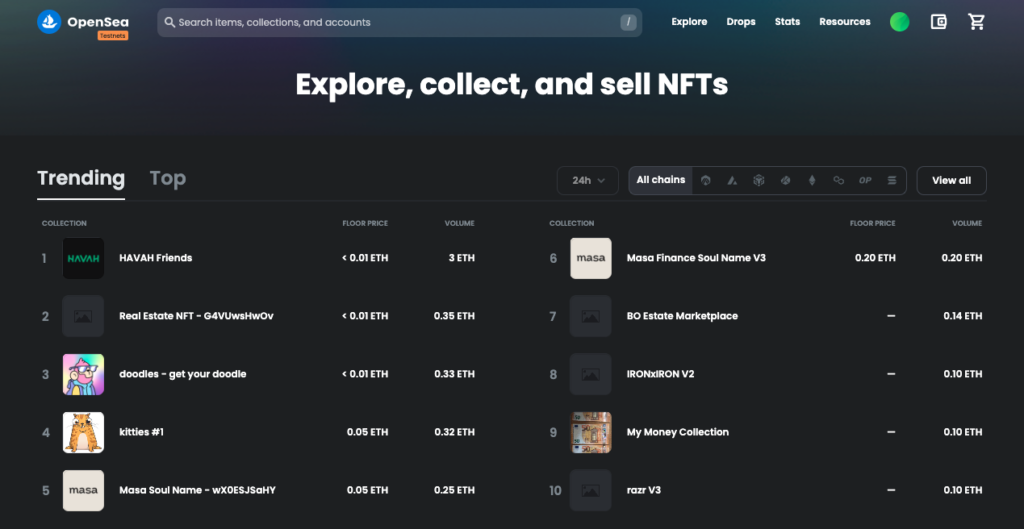Viewport: 1024px width, 529px height.
Task: Open the wallet icon
Action: (938, 22)
